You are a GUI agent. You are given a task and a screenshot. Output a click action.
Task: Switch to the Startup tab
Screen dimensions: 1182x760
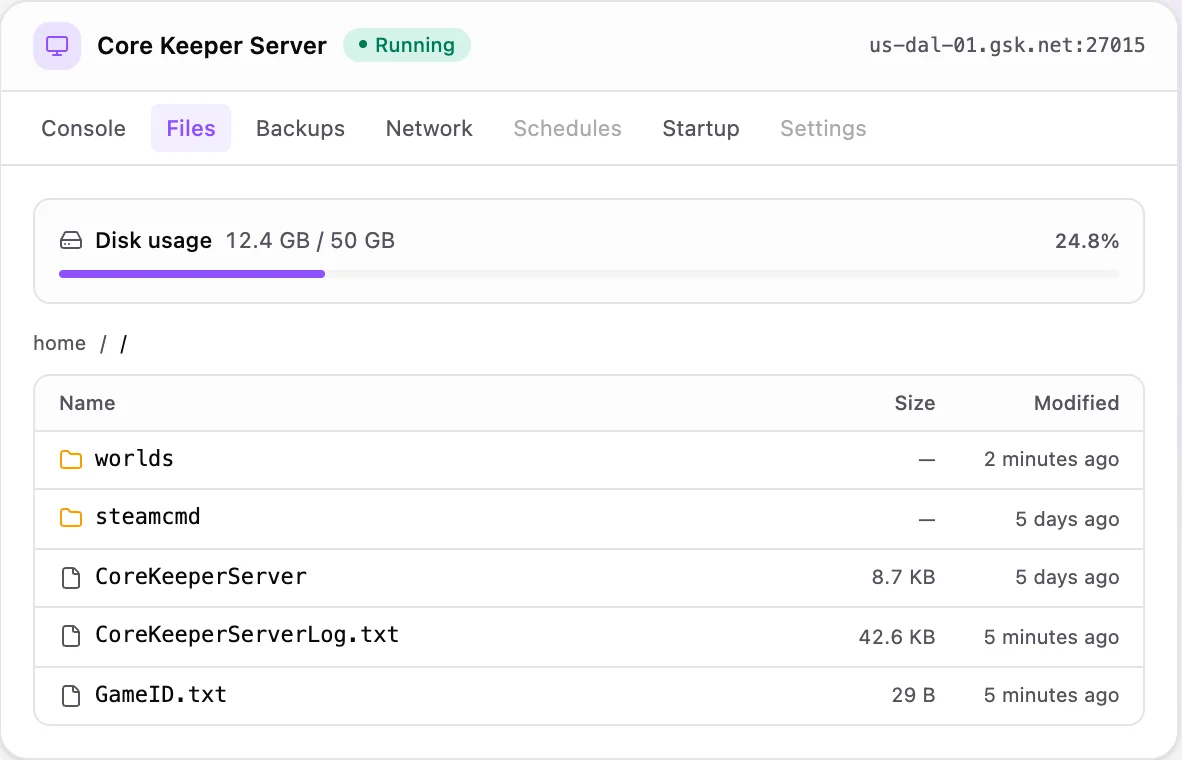point(701,128)
